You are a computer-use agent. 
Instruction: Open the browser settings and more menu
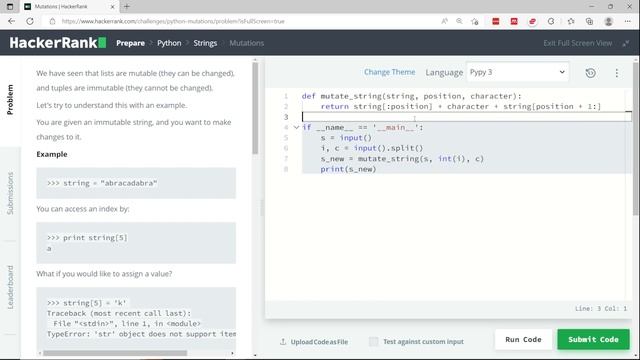[x=628, y=21]
